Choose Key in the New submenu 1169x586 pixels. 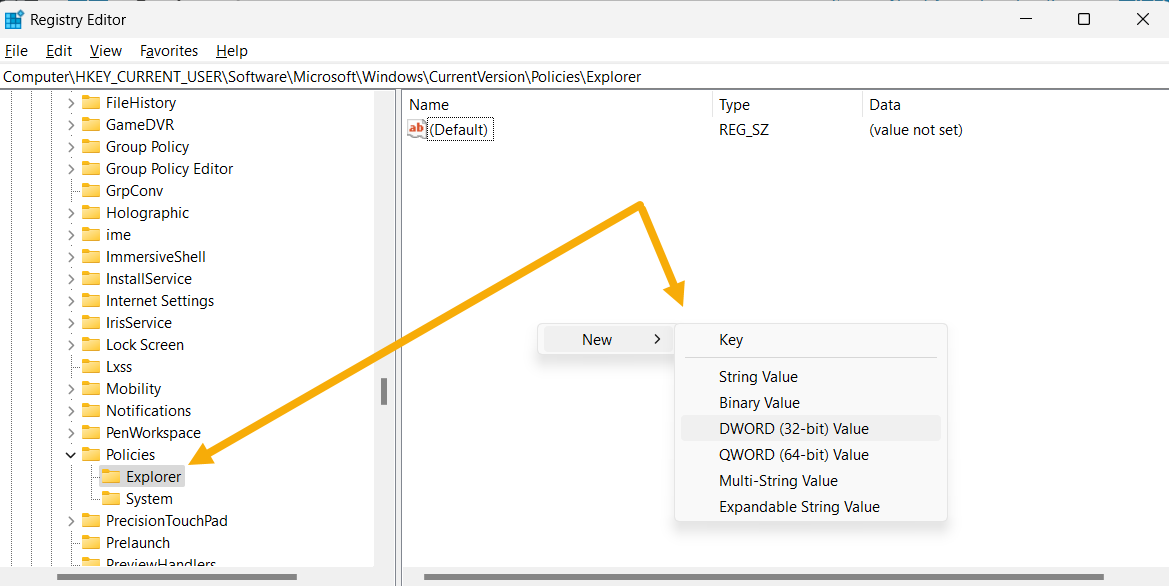pos(730,339)
